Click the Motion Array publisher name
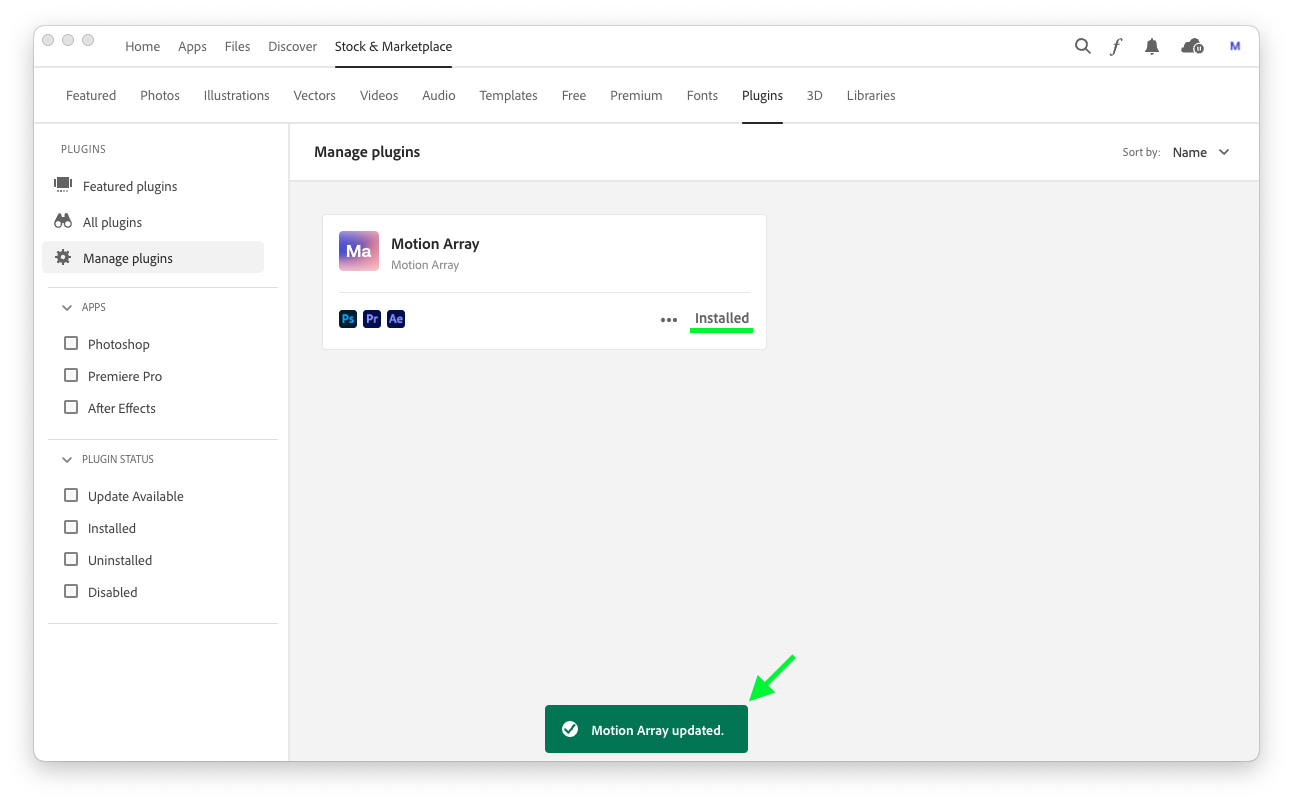 (425, 265)
